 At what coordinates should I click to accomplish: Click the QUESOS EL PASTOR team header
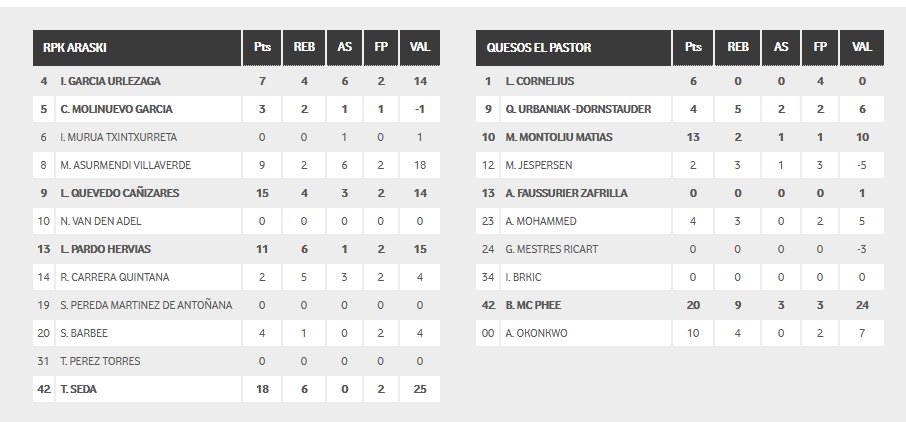click(x=539, y=47)
